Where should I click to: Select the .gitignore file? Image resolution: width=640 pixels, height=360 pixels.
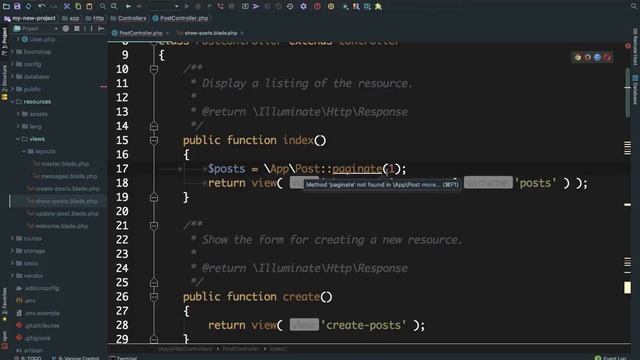click(33, 338)
